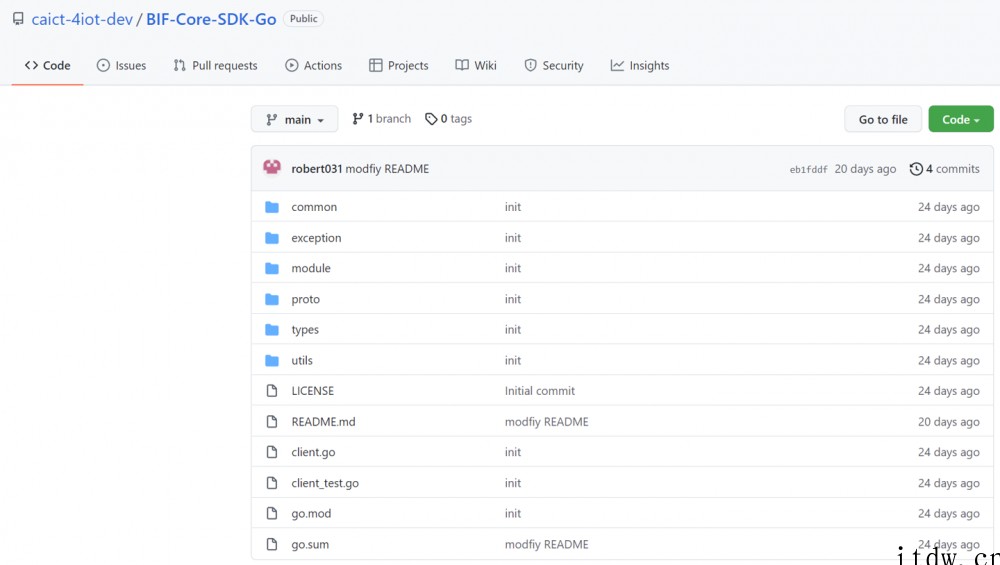Open the Pull requests tab
Screen dimensions: 1000x565
[x=216, y=65]
